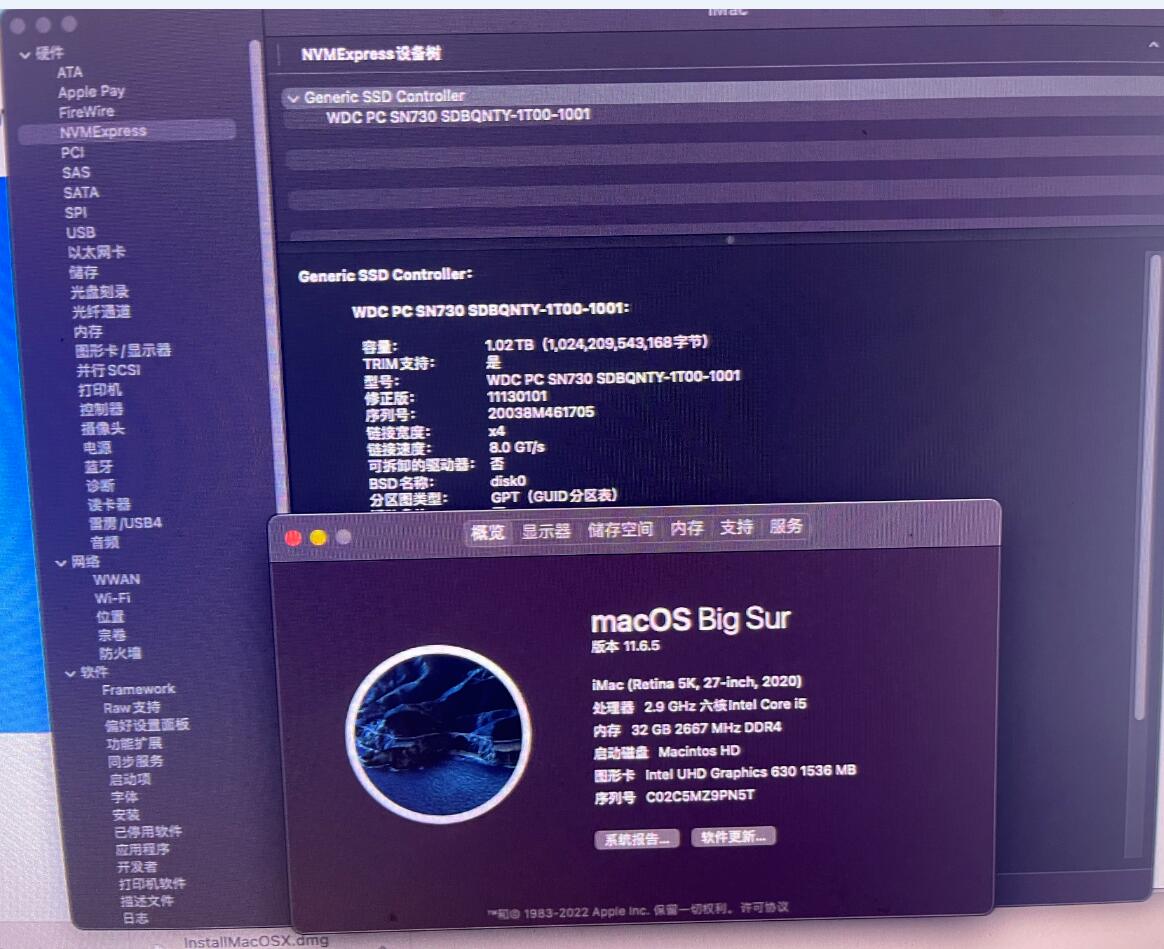Collapse the Generic SSD Controller tree node

click(293, 98)
